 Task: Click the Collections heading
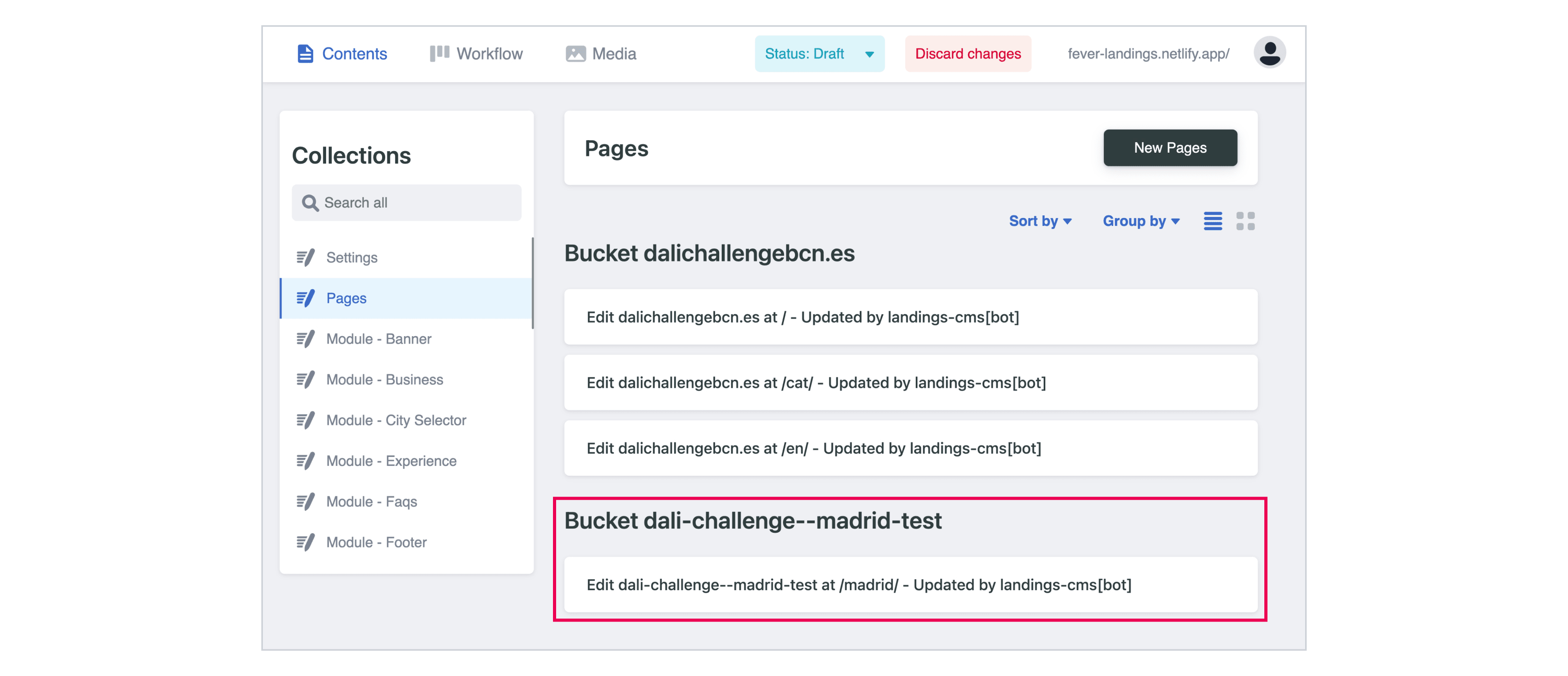click(351, 156)
